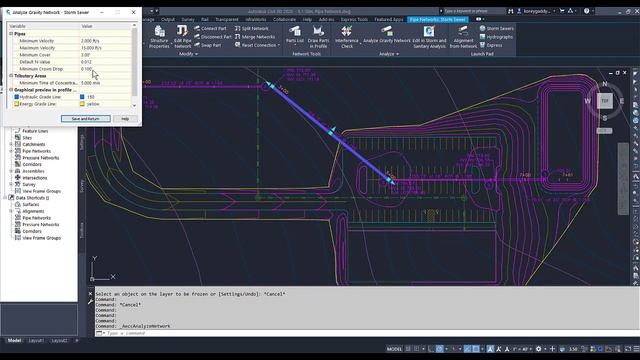
Task: Switch to the Collaborate ribbon tab
Action: [x=284, y=19]
